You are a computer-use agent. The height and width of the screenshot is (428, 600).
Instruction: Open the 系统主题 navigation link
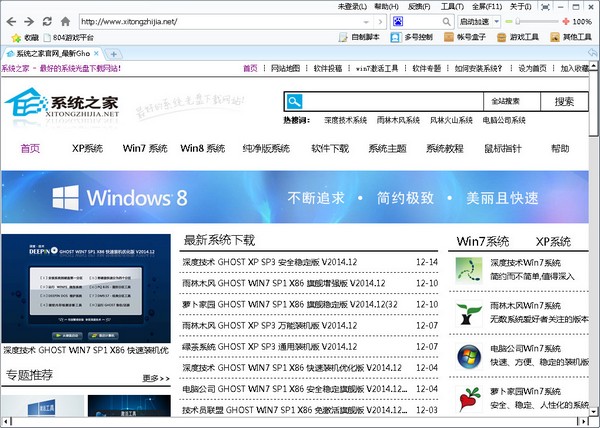coord(387,148)
